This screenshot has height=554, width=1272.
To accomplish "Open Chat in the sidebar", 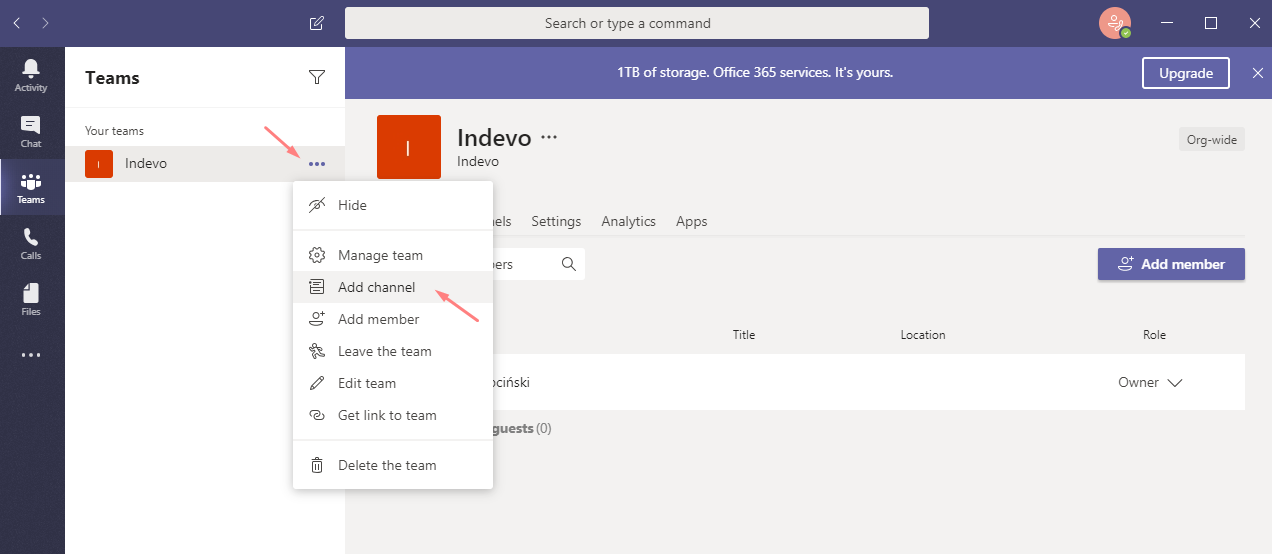I will click(31, 131).
